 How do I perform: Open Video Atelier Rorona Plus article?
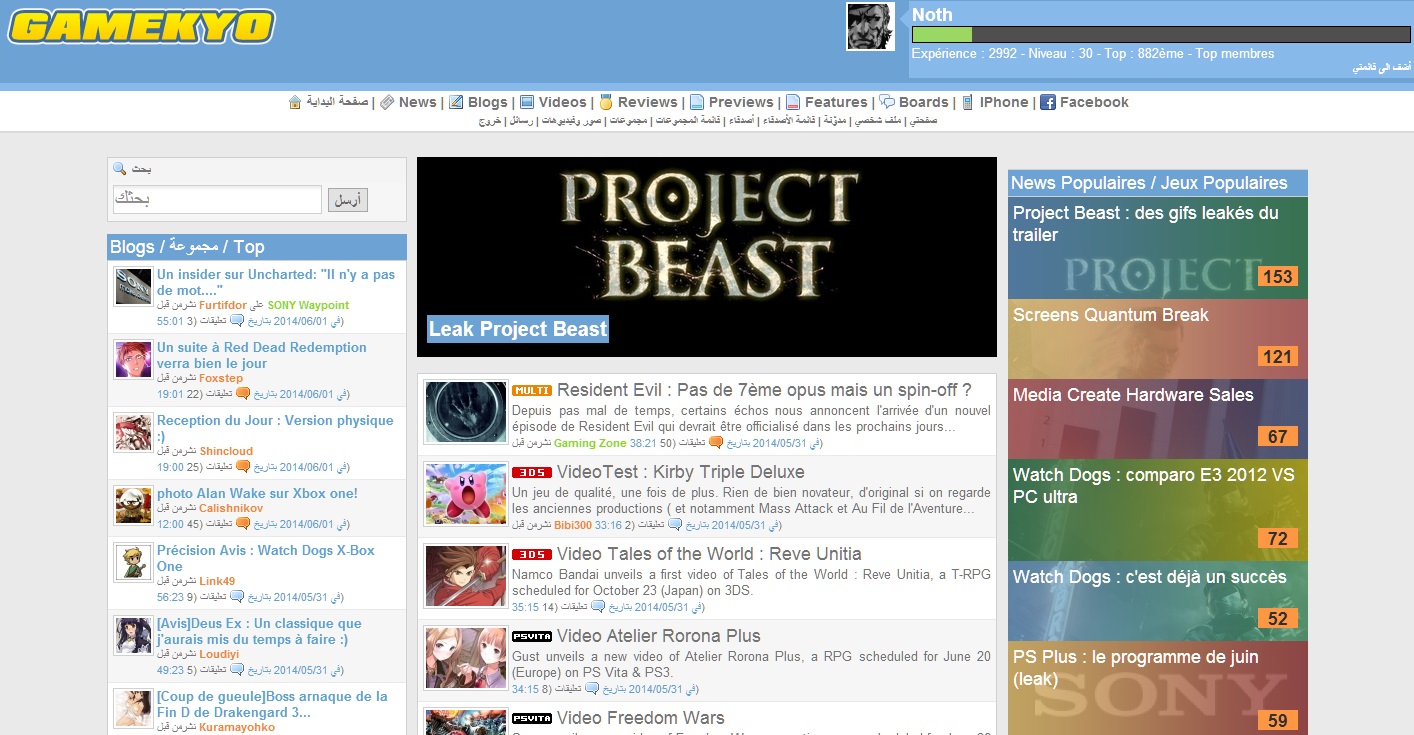point(659,636)
